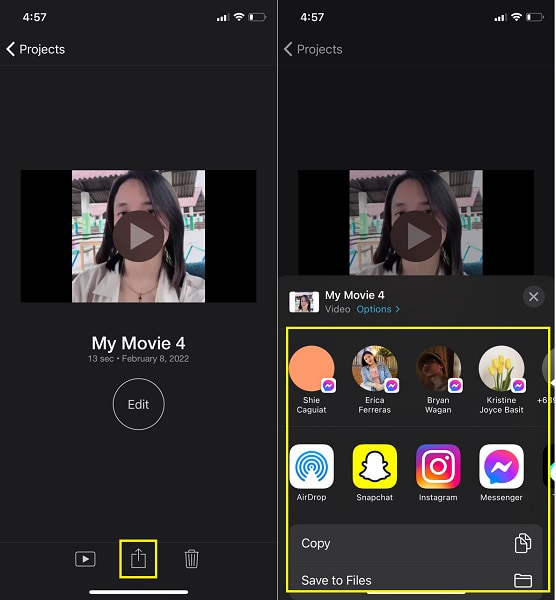Image resolution: width=556 pixels, height=600 pixels.
Task: Play the My Movie 4 preview on left screen
Action: pyautogui.click(x=138, y=236)
